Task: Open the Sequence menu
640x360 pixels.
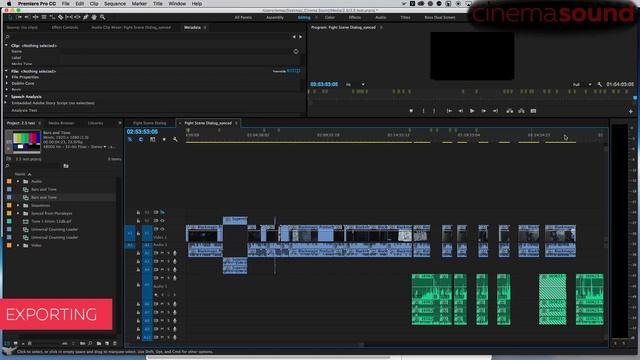Action: coord(115,4)
